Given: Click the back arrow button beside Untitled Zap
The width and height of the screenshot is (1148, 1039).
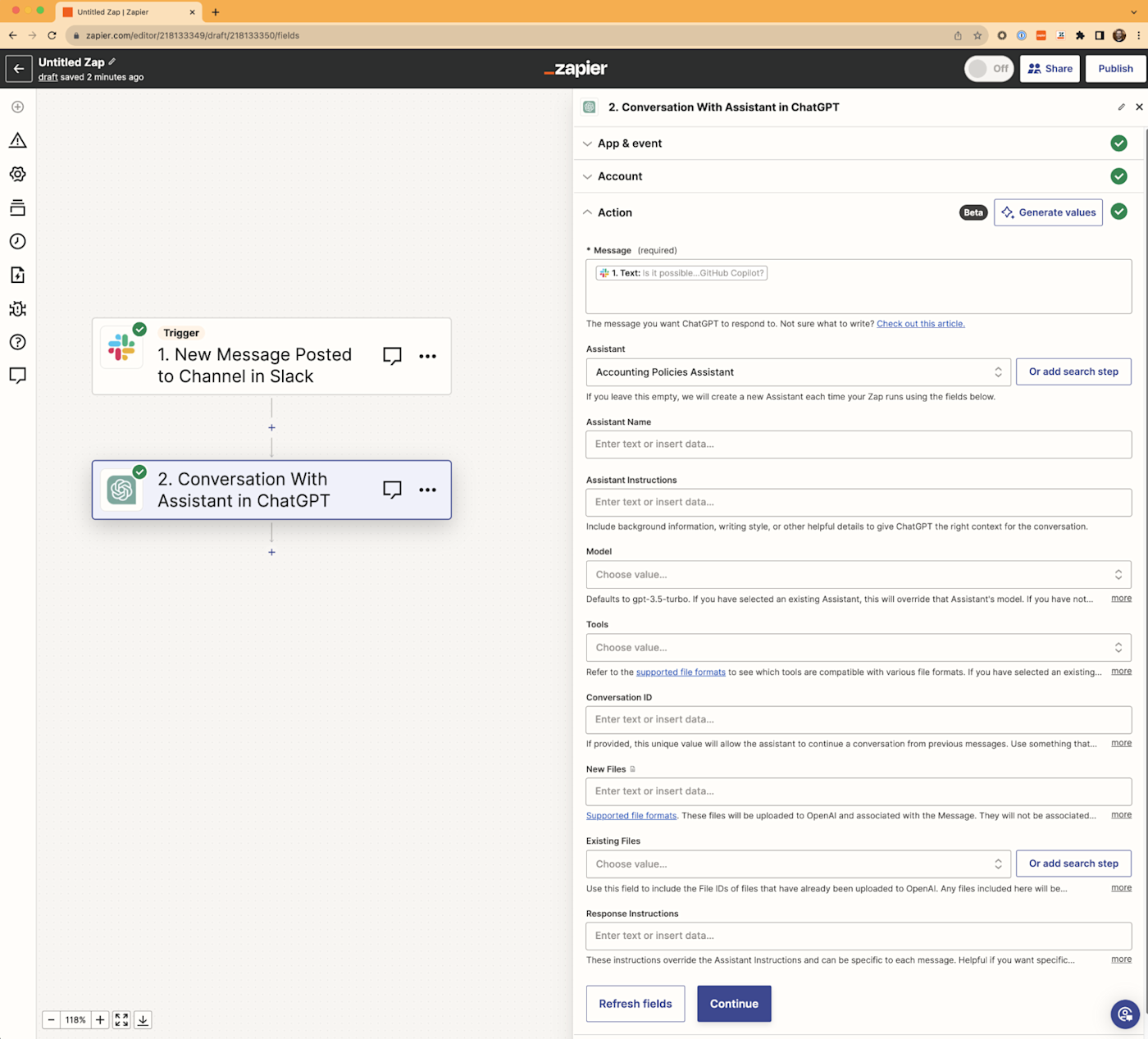Looking at the screenshot, I should click(19, 69).
